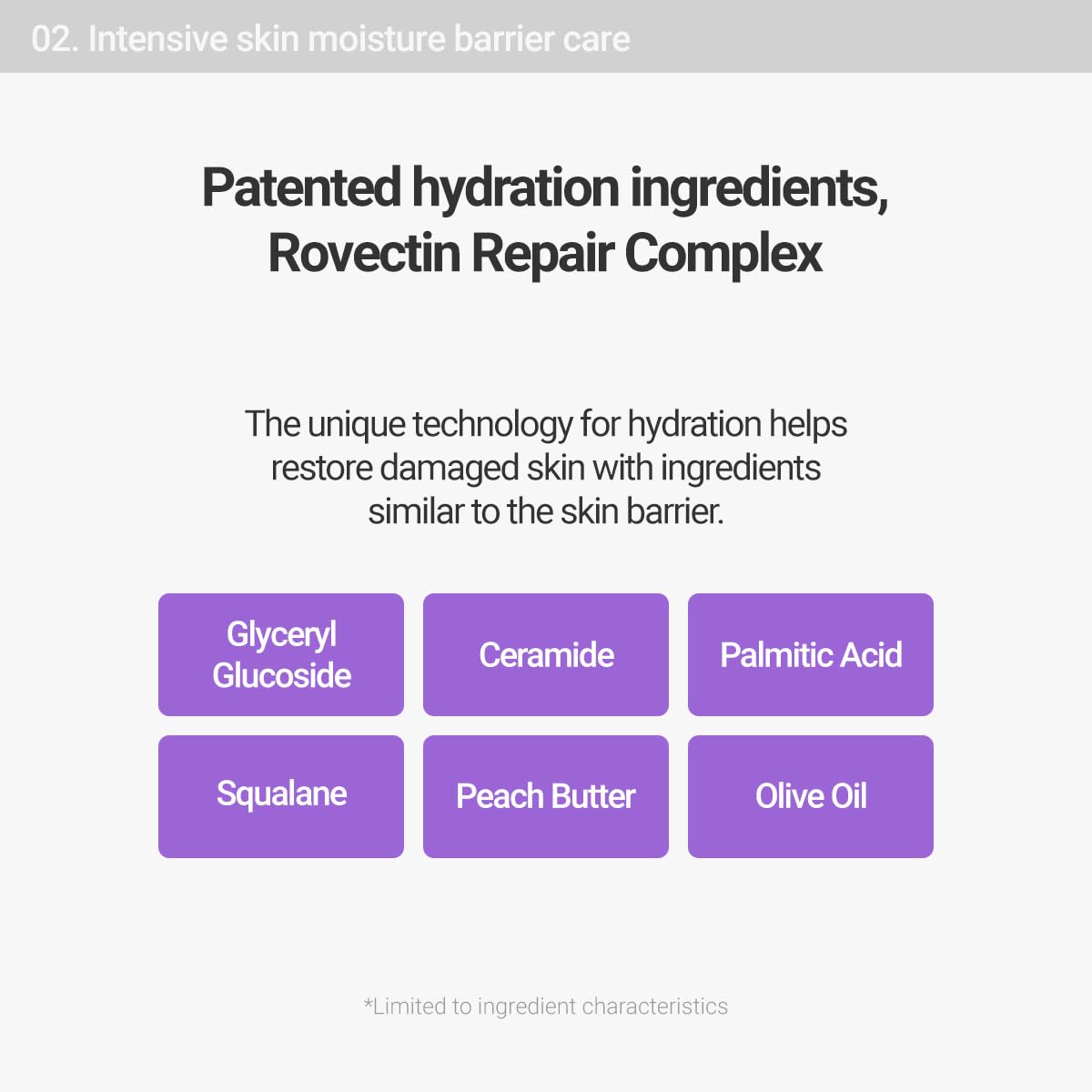Select the Ceramide ingredient tile
Screen dimensions: 1092x1092
click(546, 655)
